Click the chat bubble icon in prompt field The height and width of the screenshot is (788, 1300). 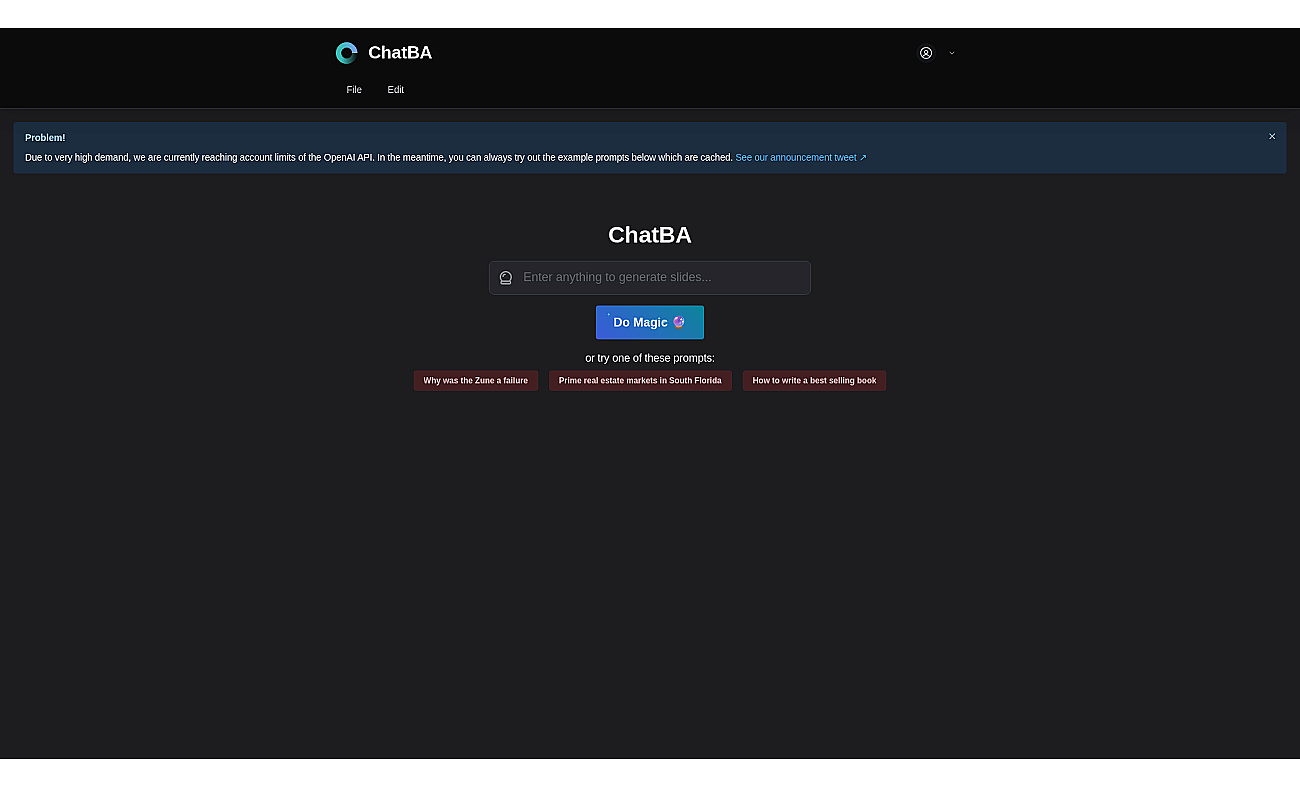(x=506, y=278)
